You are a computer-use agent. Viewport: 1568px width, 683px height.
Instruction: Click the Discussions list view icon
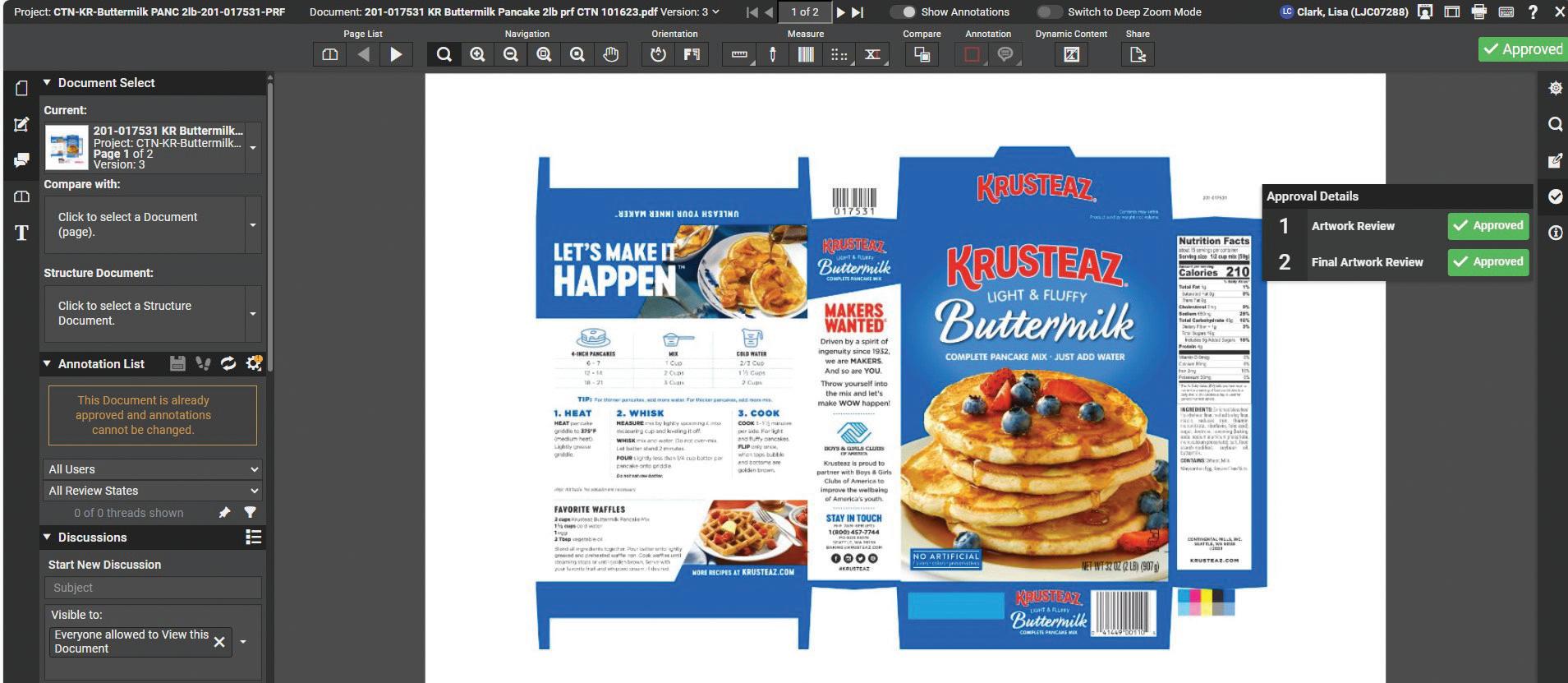pos(254,537)
